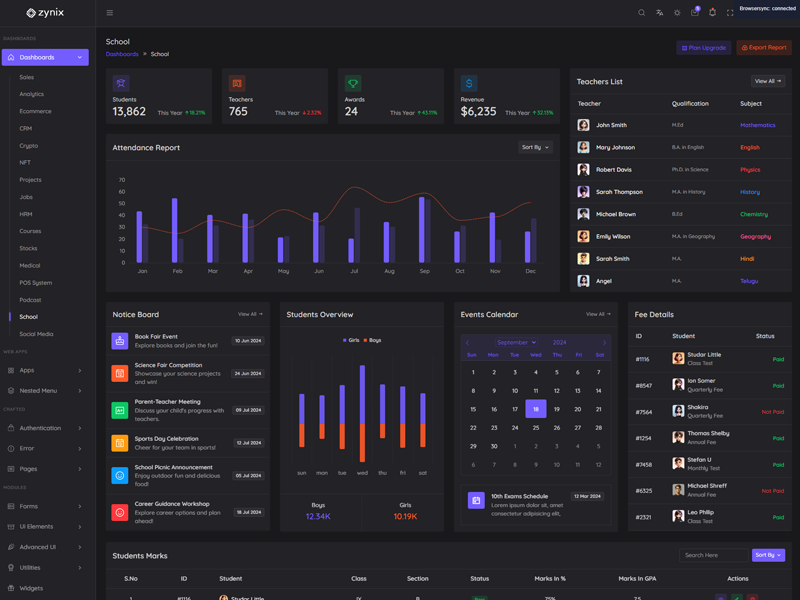Click the Plan Upgrade button

pyautogui.click(x=704, y=48)
